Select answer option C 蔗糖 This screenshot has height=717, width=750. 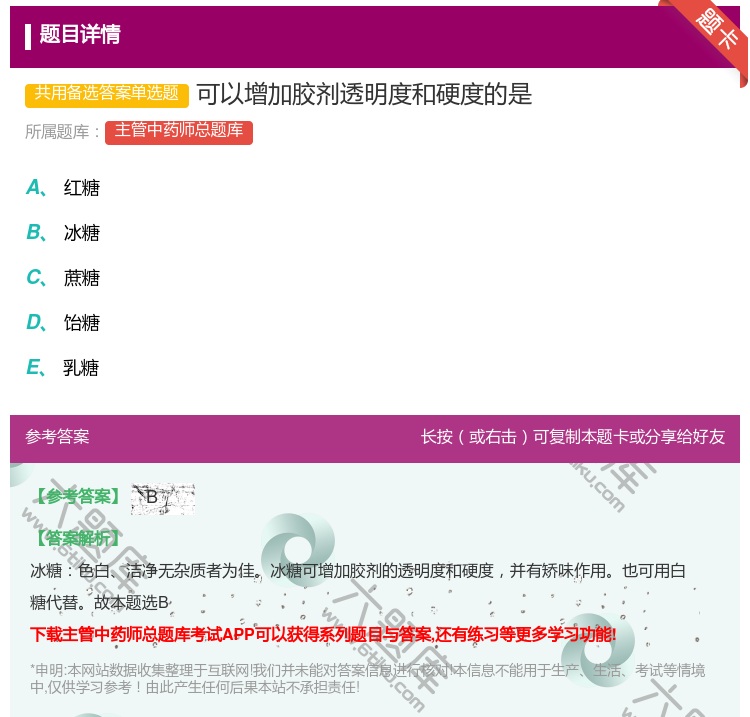point(63,277)
